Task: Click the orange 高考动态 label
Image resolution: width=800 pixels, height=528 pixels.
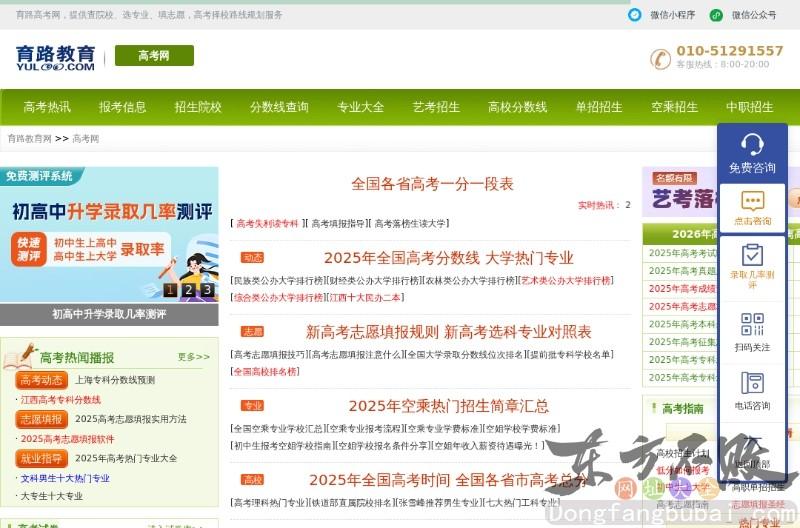Action: point(42,380)
